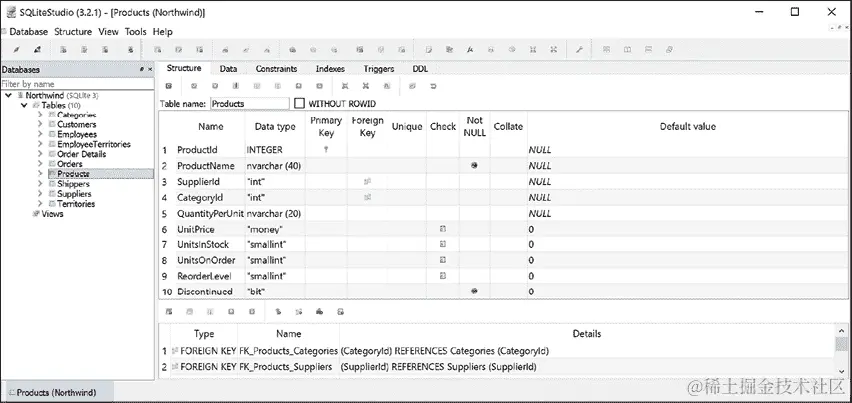852x403 pixels.
Task: Expand the Suppliers table node
Action: point(40,193)
